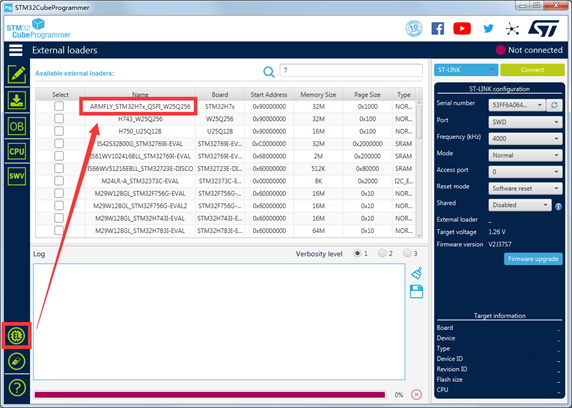
Task: Select verbosity level 2 radio button
Action: point(382,253)
